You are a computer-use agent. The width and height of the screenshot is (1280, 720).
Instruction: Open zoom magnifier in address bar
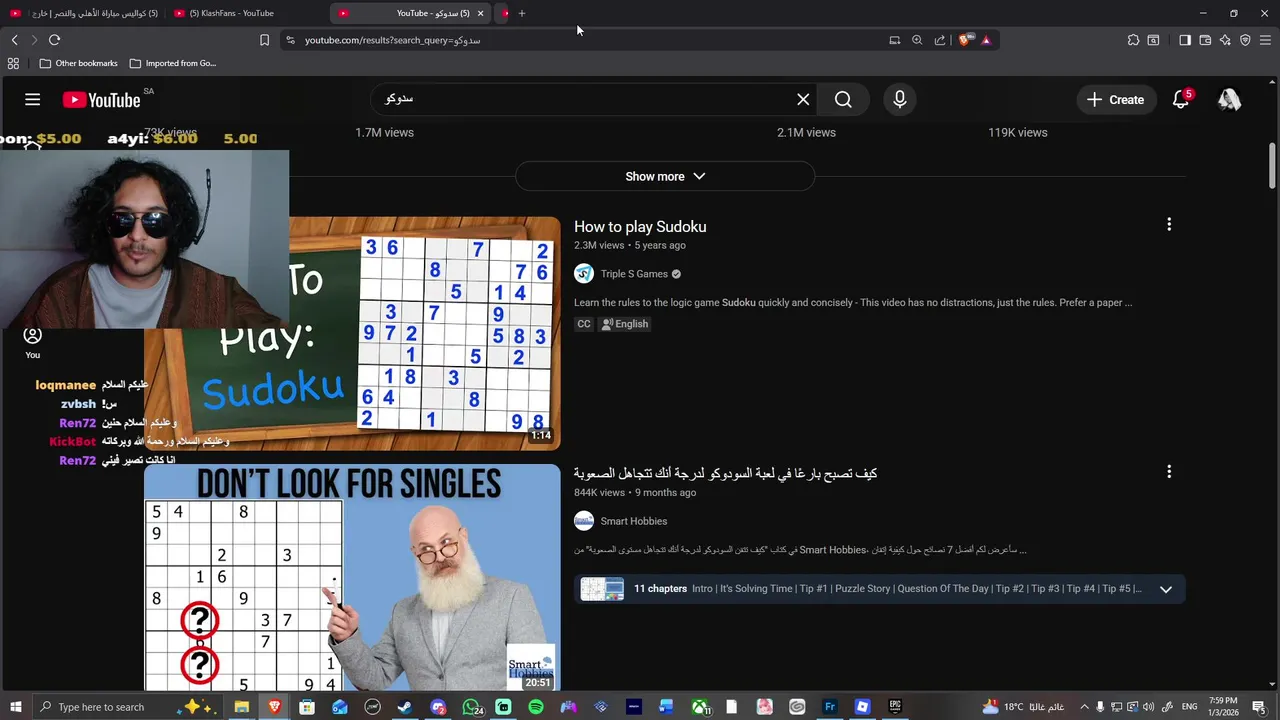[917, 40]
